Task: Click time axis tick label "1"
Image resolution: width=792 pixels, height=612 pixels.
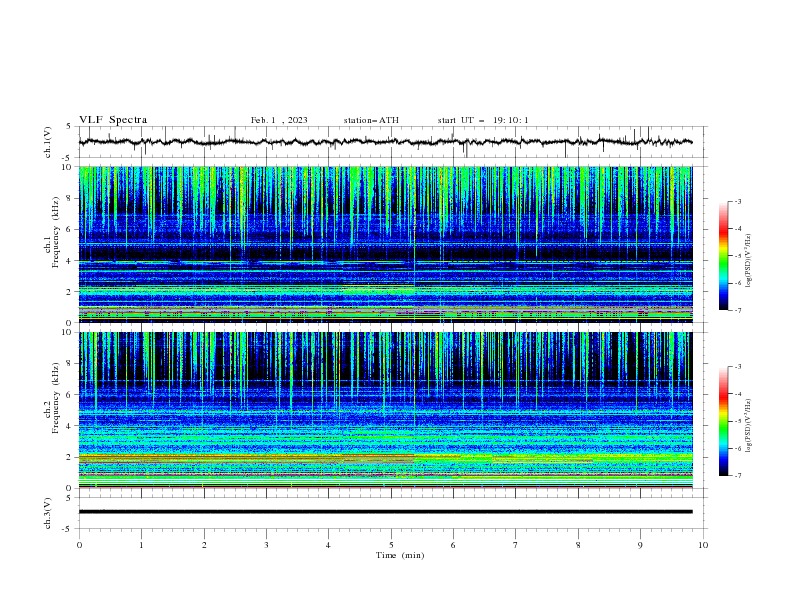Action: [x=141, y=545]
